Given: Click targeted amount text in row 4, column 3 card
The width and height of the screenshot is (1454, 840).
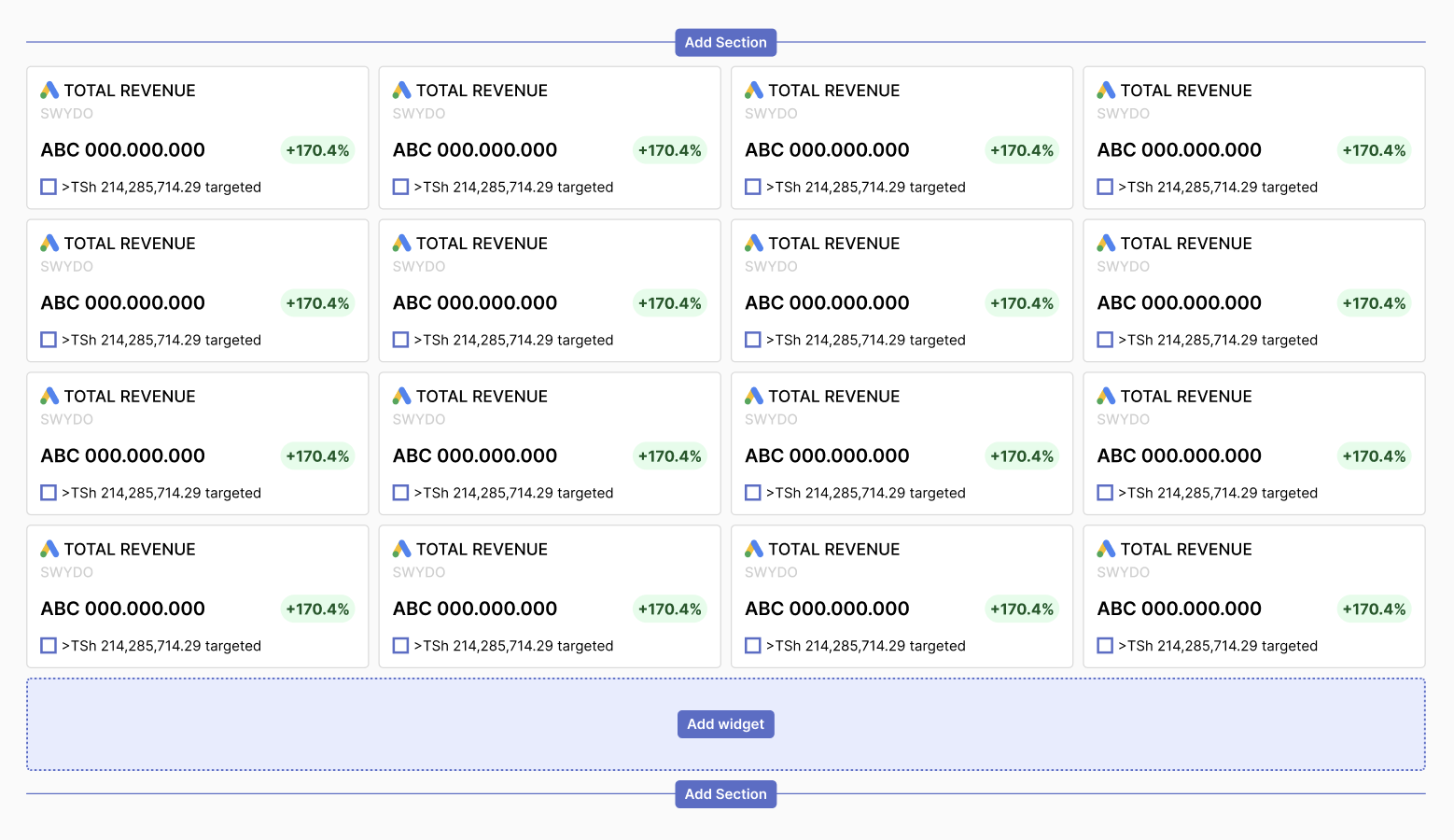Looking at the screenshot, I should click(x=866, y=646).
